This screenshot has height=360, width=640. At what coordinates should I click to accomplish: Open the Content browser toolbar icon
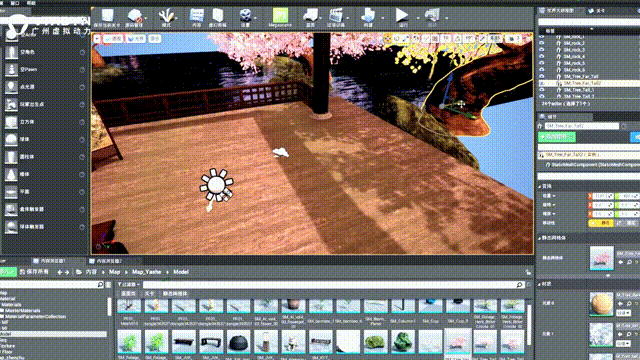197,18
